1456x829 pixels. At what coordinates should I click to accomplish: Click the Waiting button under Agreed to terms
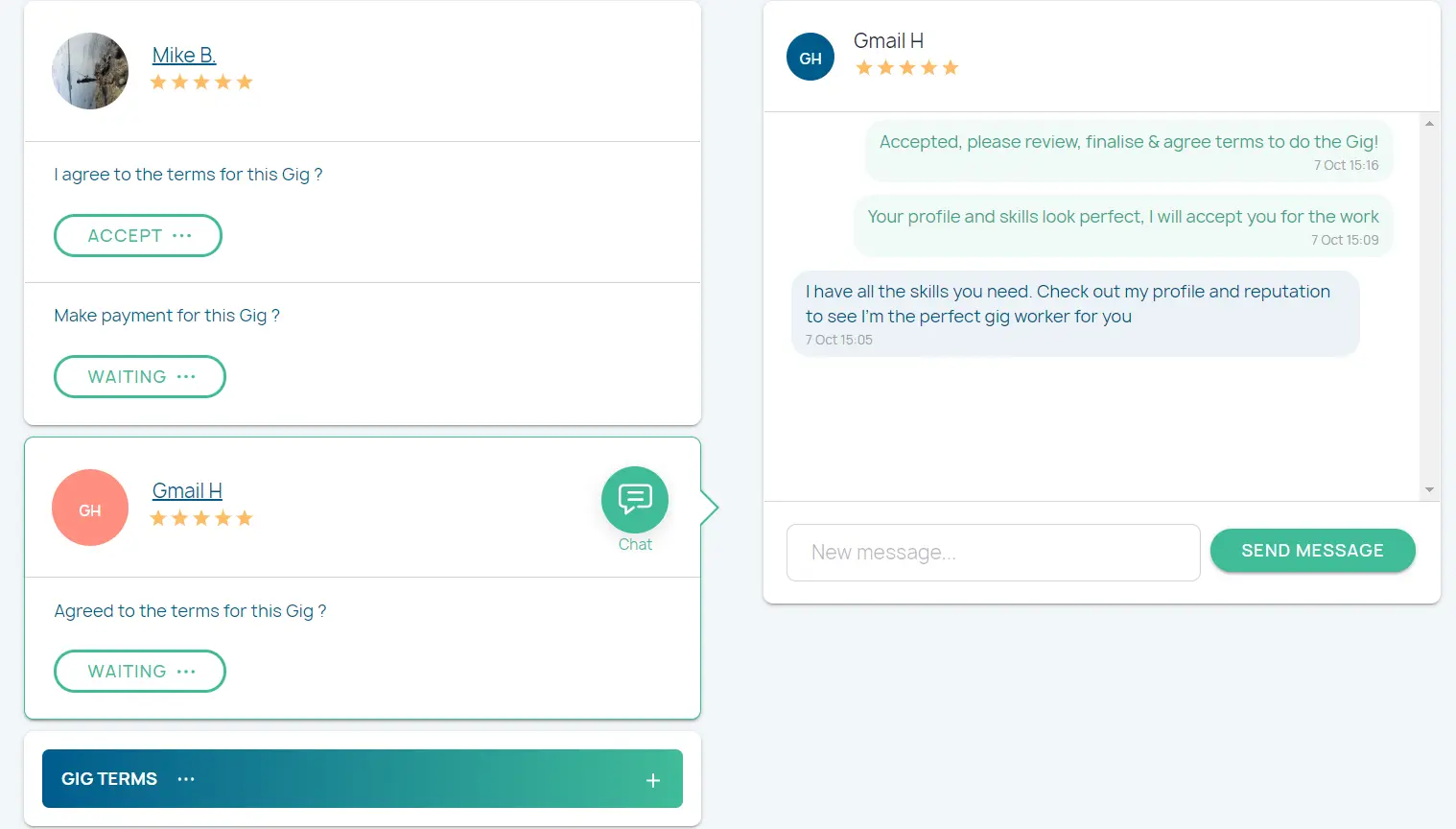coord(140,672)
